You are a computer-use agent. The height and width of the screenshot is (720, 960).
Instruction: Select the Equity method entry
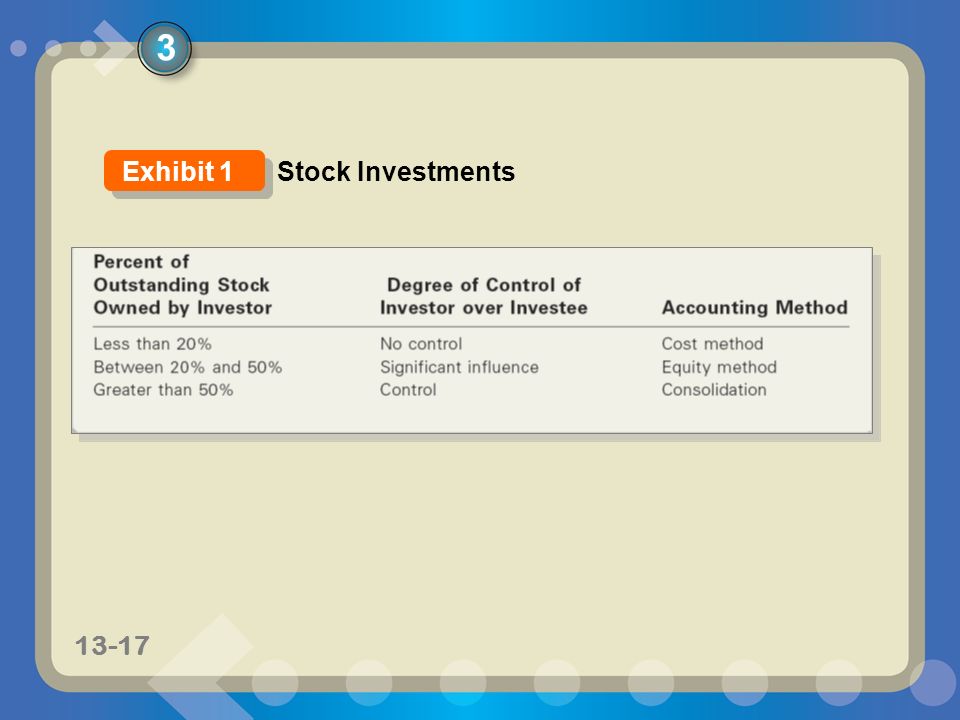tap(719, 367)
